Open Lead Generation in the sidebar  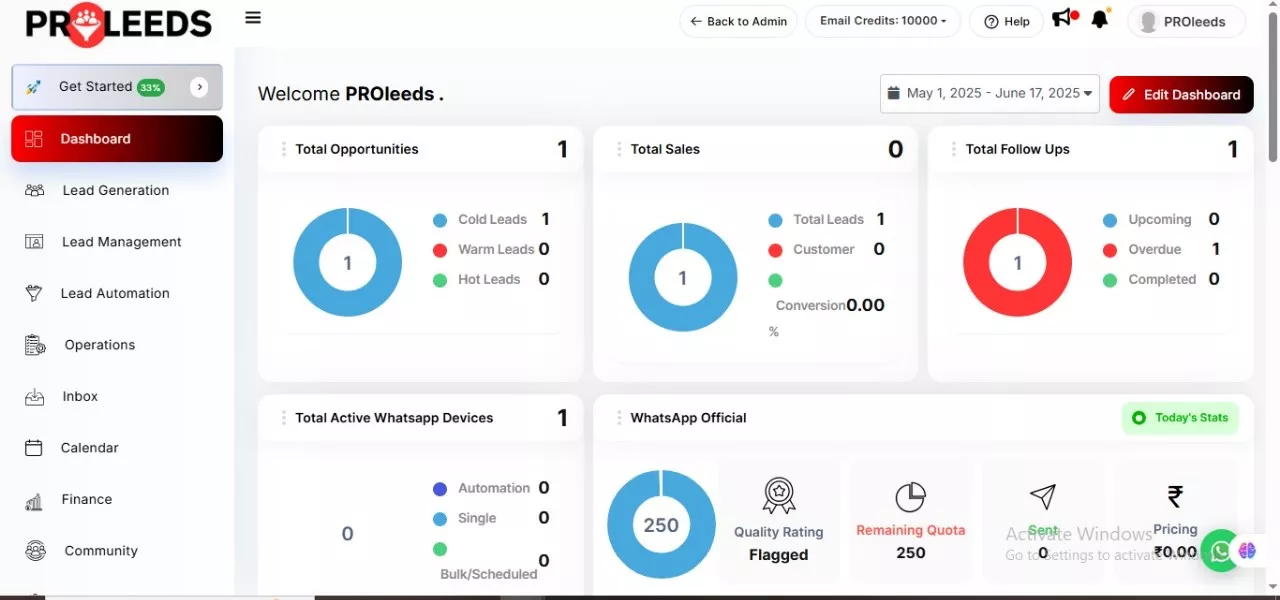(115, 190)
